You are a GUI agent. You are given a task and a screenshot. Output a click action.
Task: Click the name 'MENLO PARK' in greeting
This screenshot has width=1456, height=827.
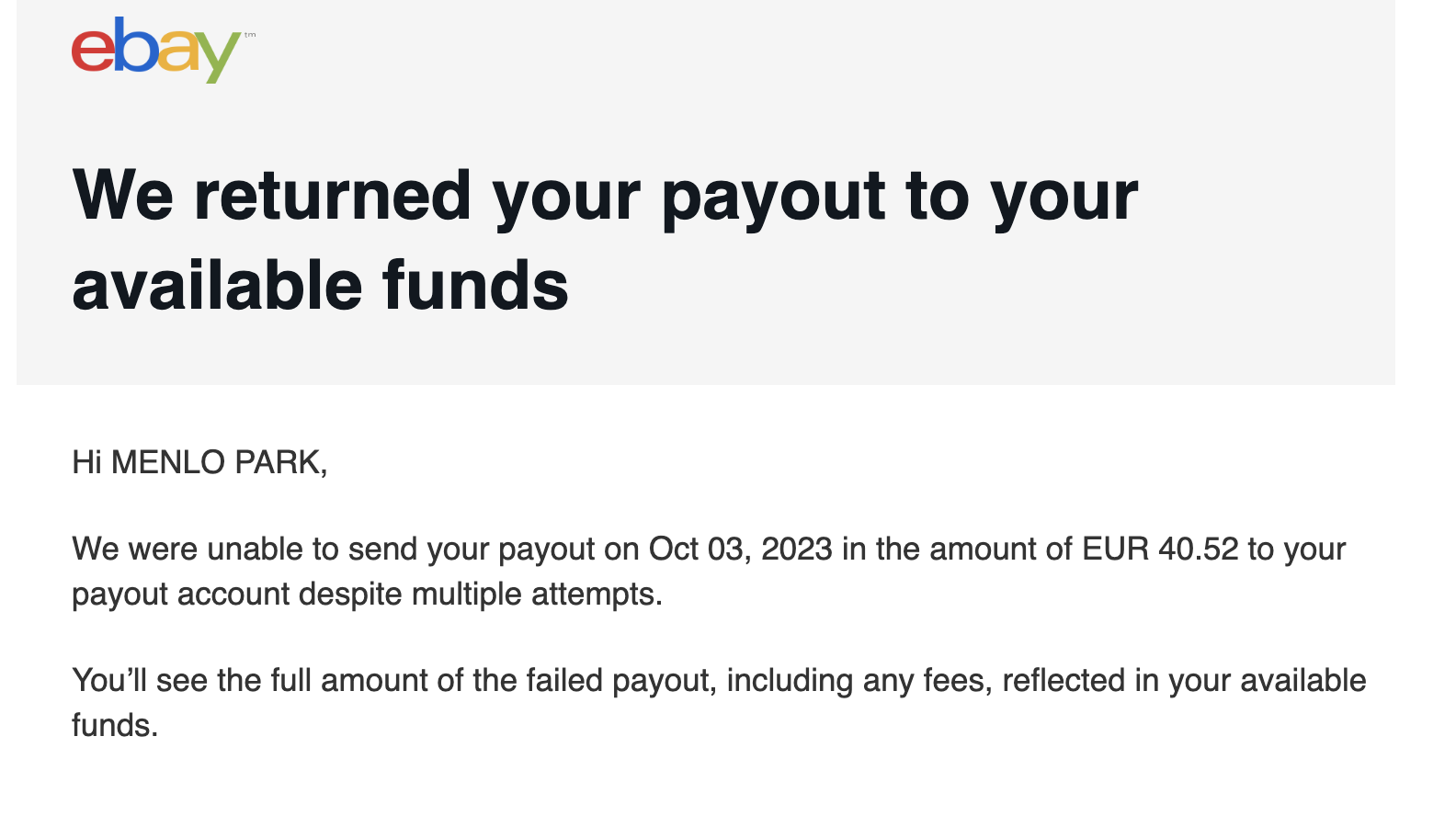[215, 462]
